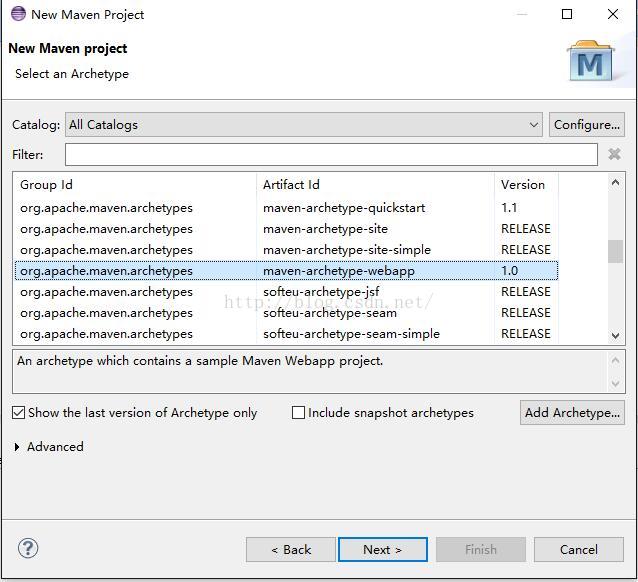The height and width of the screenshot is (582, 638).
Task: Sort by the Artifact Id column header
Action: click(x=376, y=185)
